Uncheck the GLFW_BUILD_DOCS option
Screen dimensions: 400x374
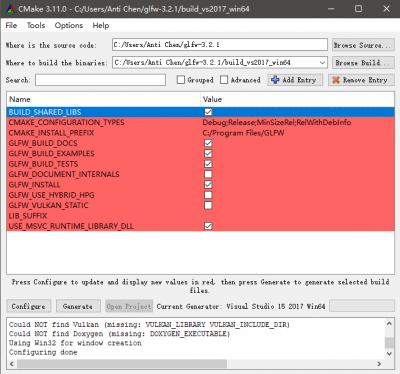[x=208, y=143]
